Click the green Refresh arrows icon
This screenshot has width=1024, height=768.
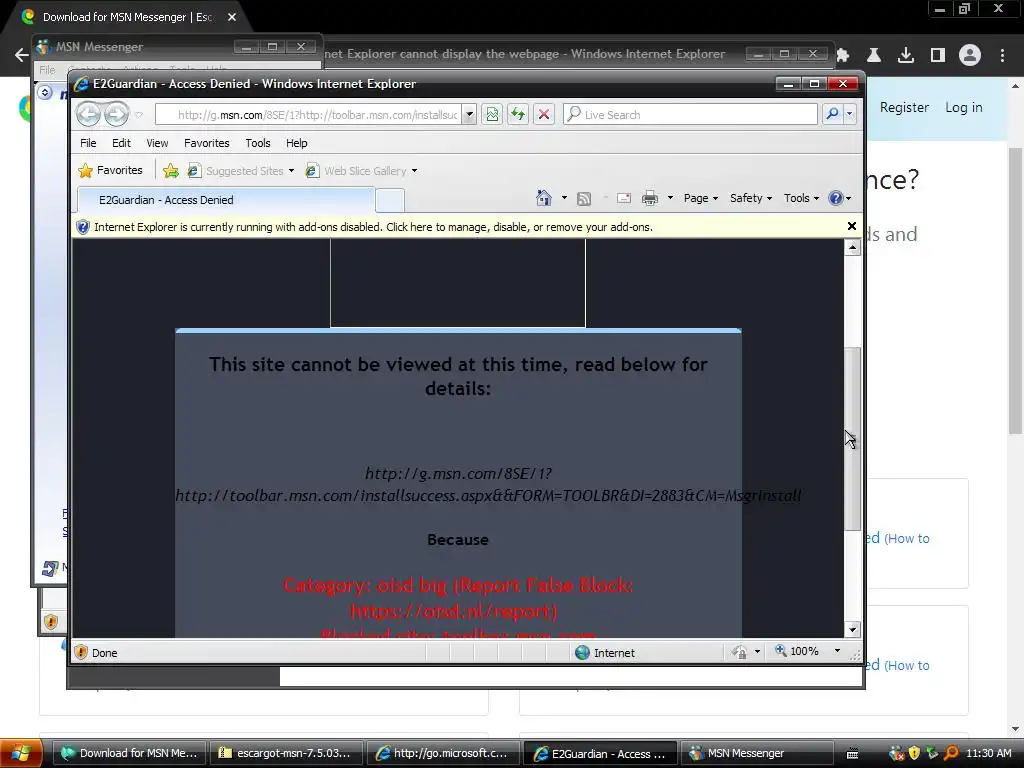pos(518,114)
